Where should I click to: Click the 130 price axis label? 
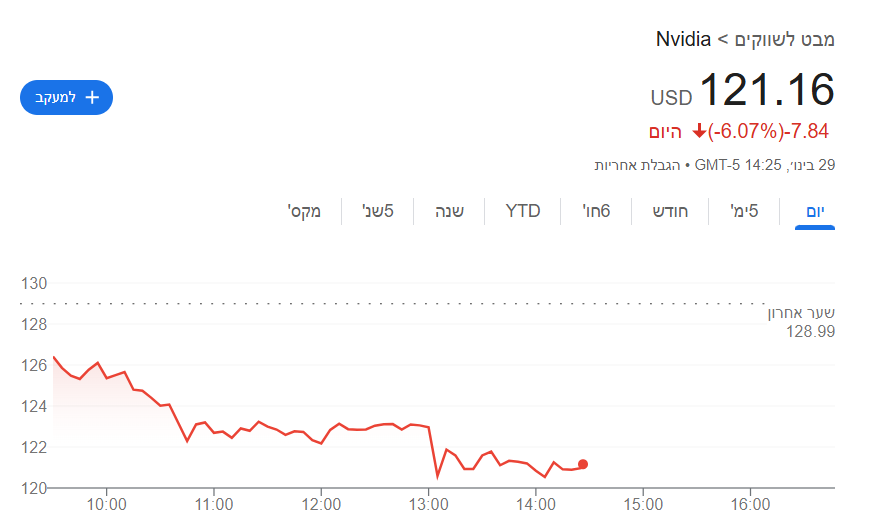(34, 284)
